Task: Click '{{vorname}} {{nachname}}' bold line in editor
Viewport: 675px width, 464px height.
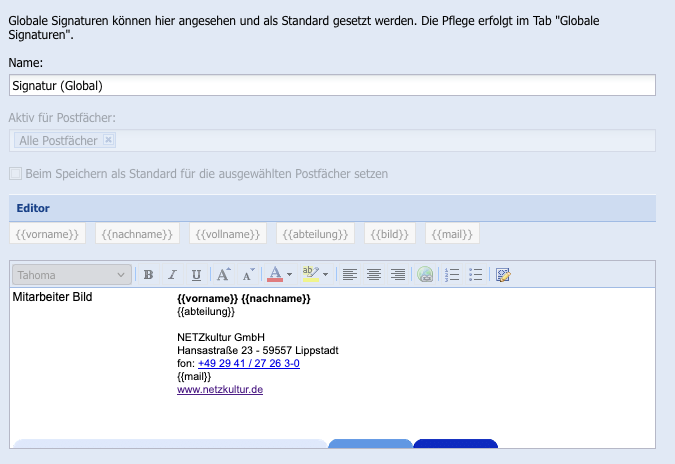Action: point(244,298)
